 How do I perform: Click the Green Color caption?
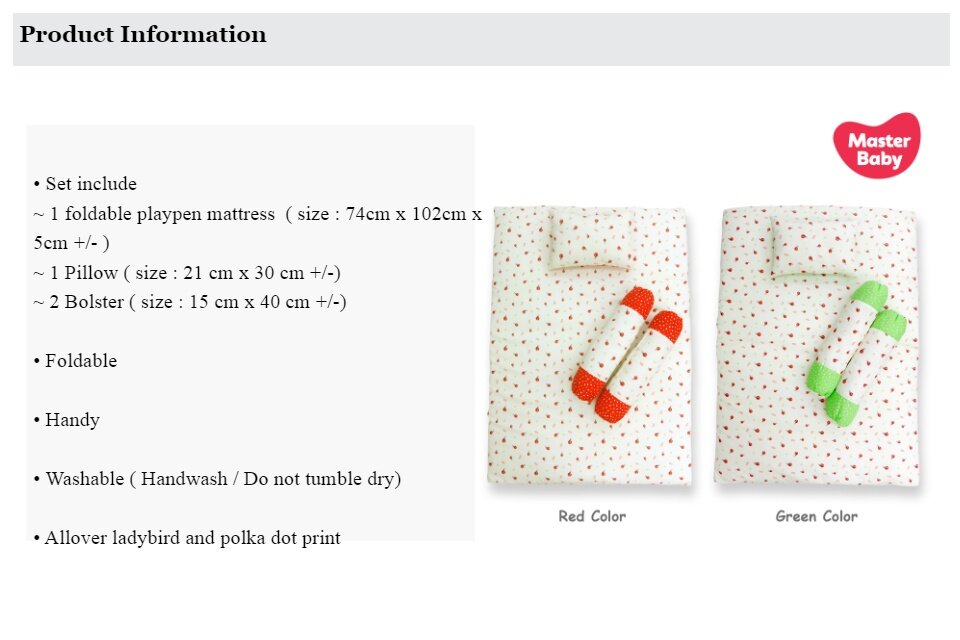(x=816, y=516)
